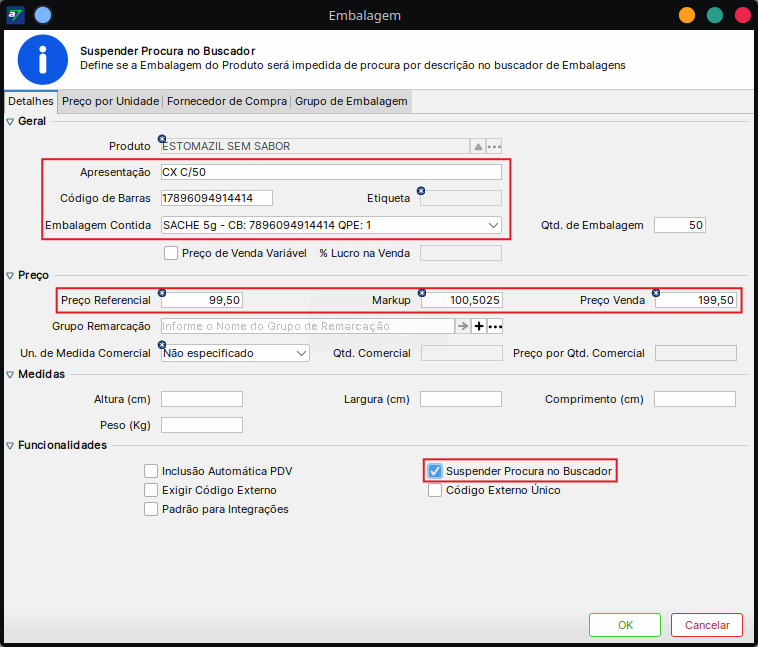Confirm with the OK button
This screenshot has width=758, height=647.
point(625,625)
